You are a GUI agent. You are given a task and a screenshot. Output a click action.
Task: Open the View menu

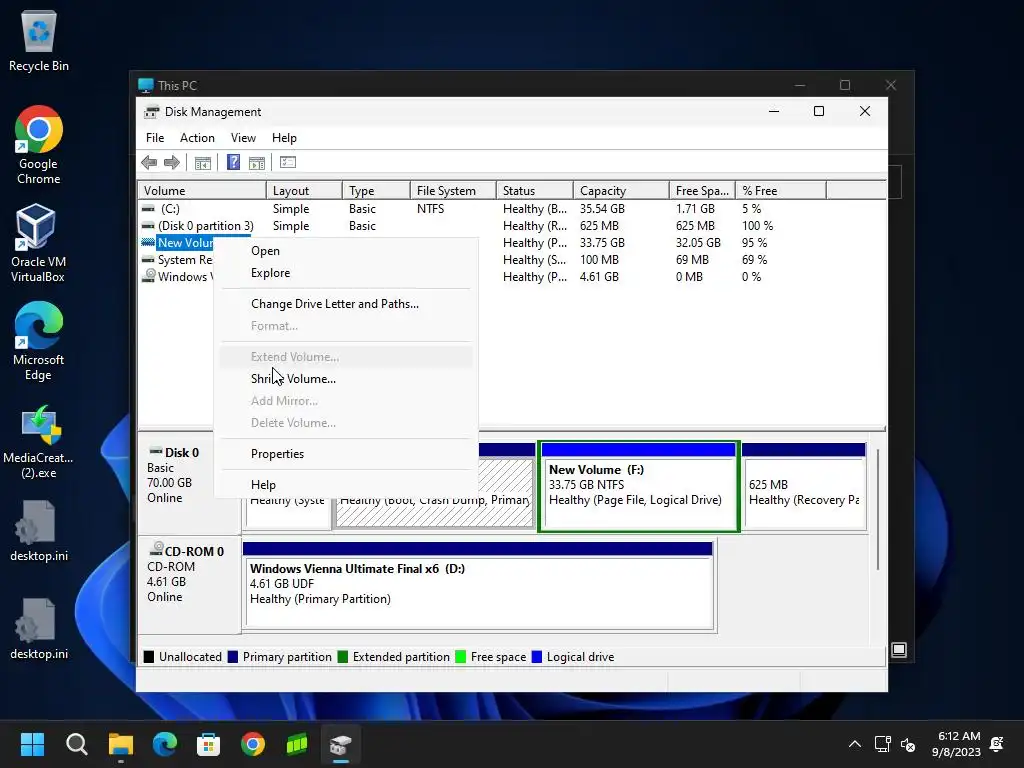[243, 138]
